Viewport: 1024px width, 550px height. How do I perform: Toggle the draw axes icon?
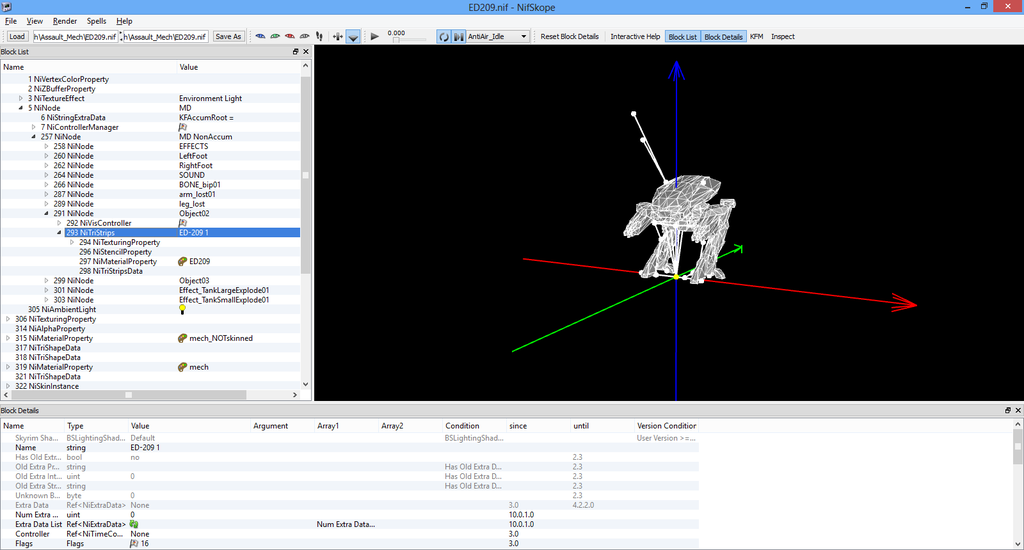click(338, 37)
